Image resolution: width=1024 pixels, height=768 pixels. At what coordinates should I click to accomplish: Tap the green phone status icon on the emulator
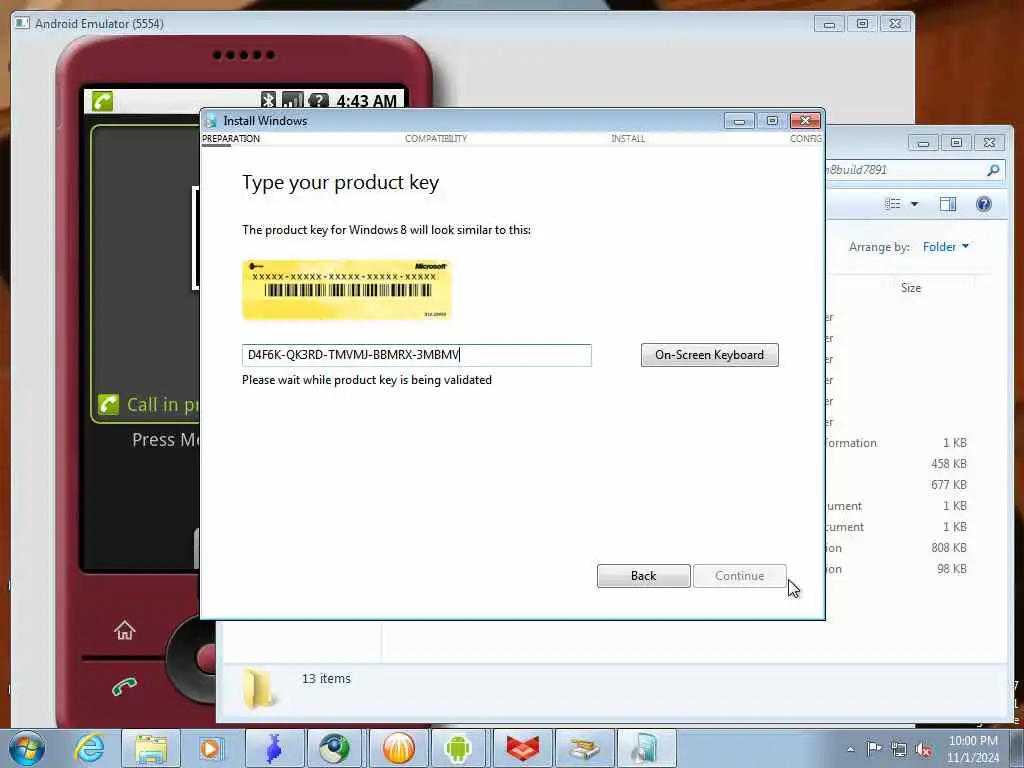tap(103, 101)
